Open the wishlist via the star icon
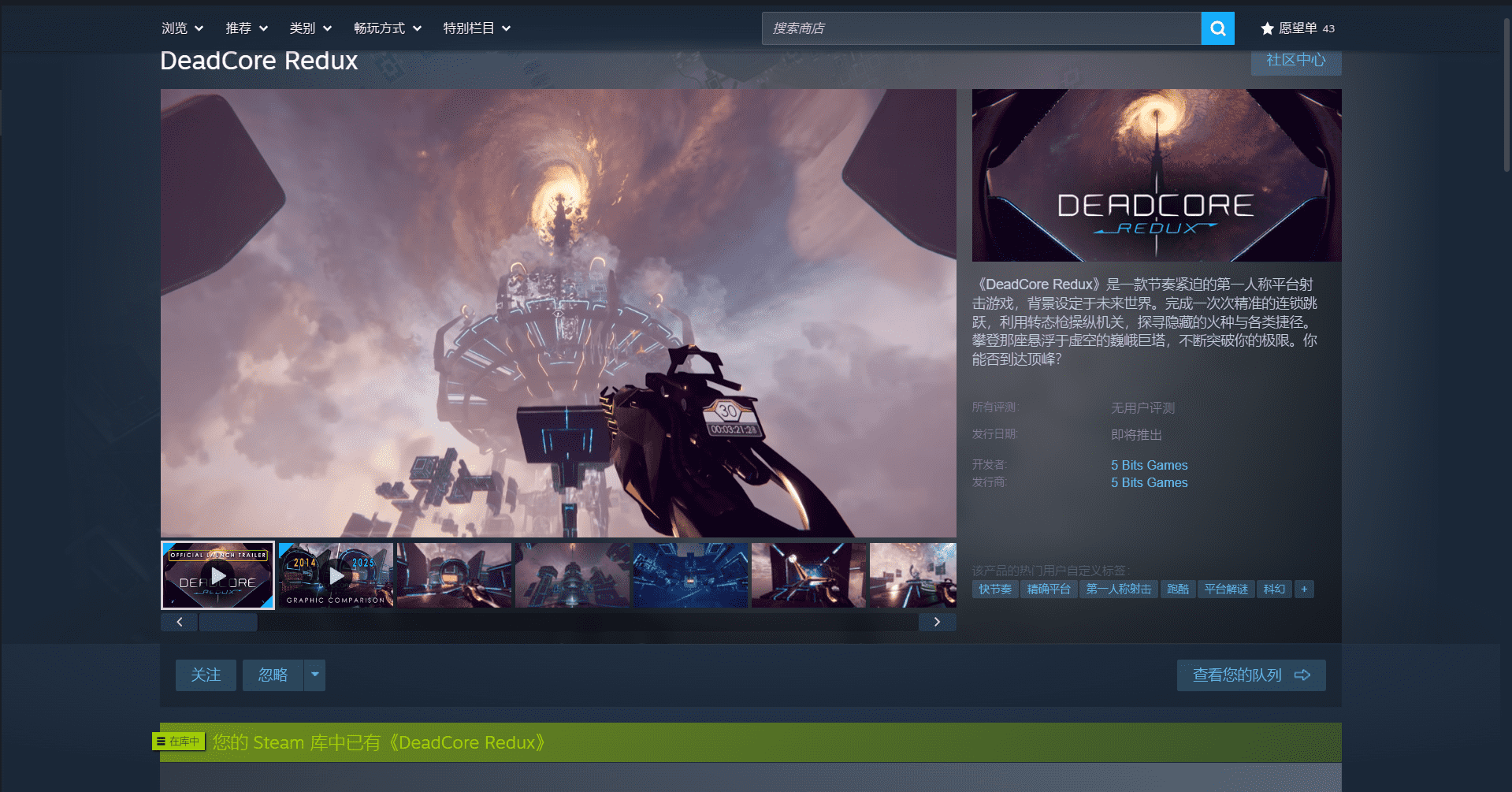This screenshot has width=1512, height=792. coord(1267,28)
